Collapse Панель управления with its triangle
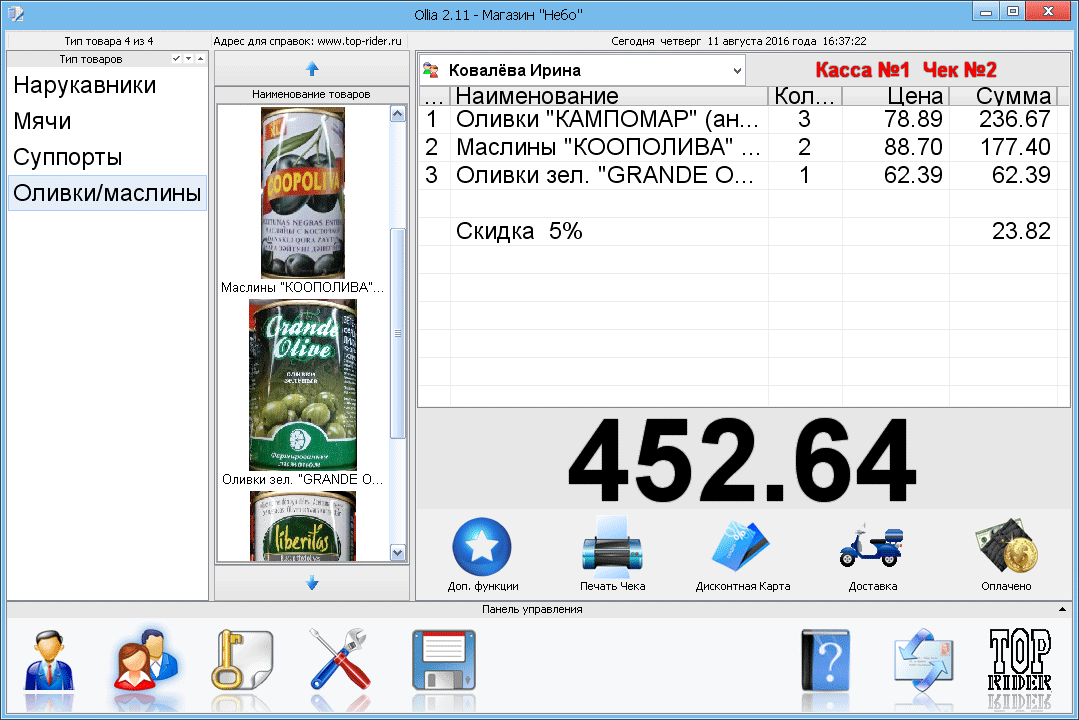Image resolution: width=1079 pixels, height=720 pixels. tap(1062, 609)
